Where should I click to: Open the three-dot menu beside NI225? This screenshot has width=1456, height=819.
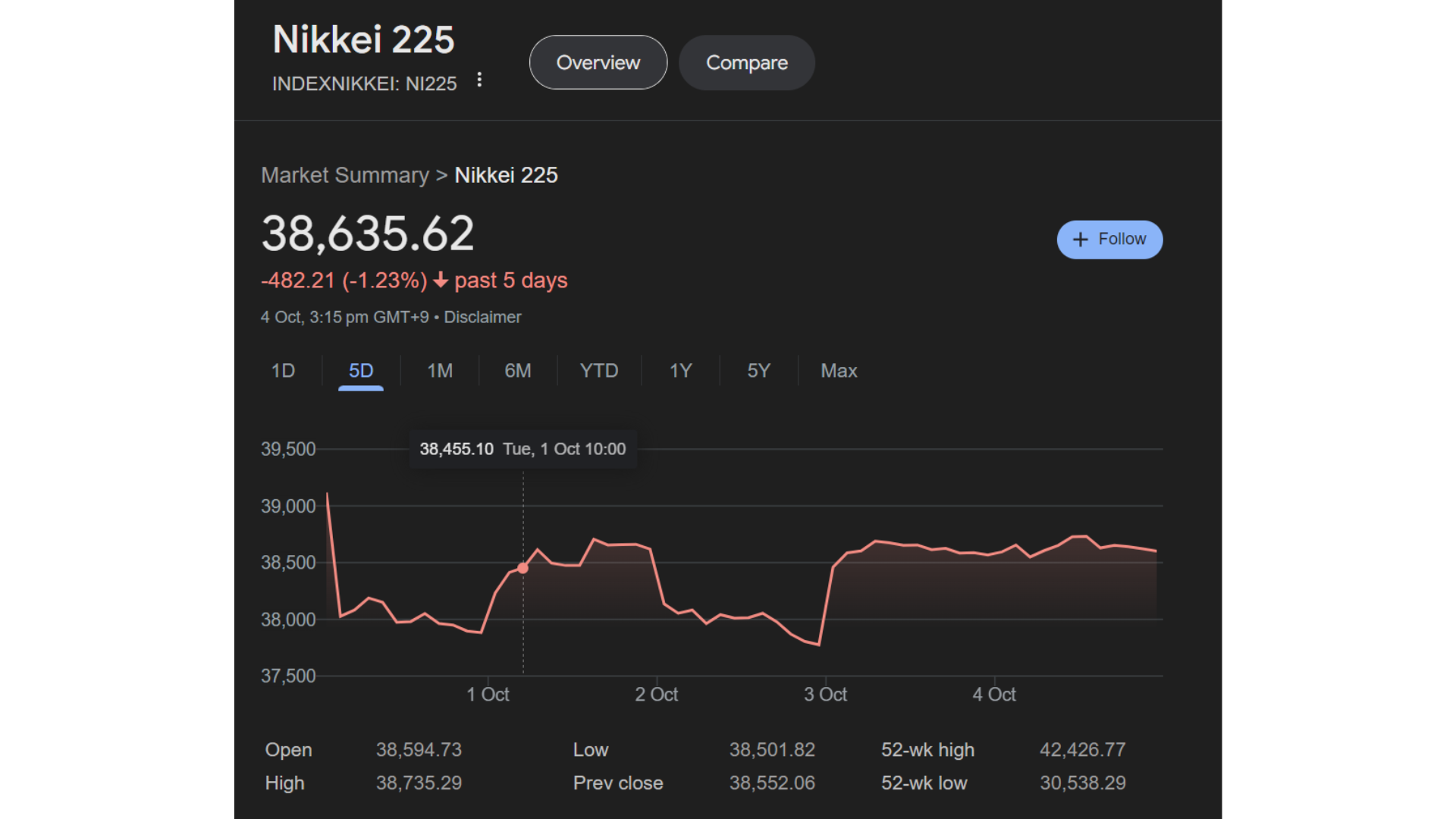(479, 80)
